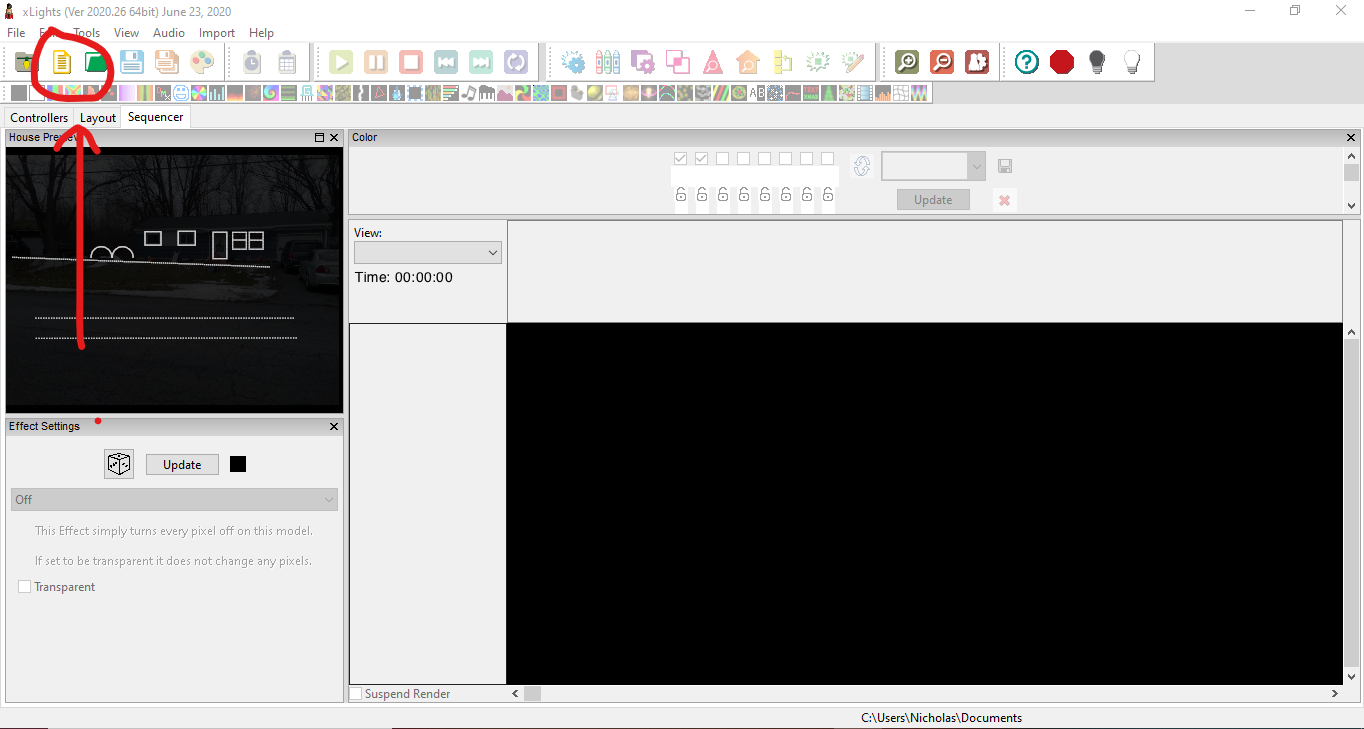The image size is (1364, 729).
Task: Enable the Suspend Render checkbox
Action: pos(355,694)
